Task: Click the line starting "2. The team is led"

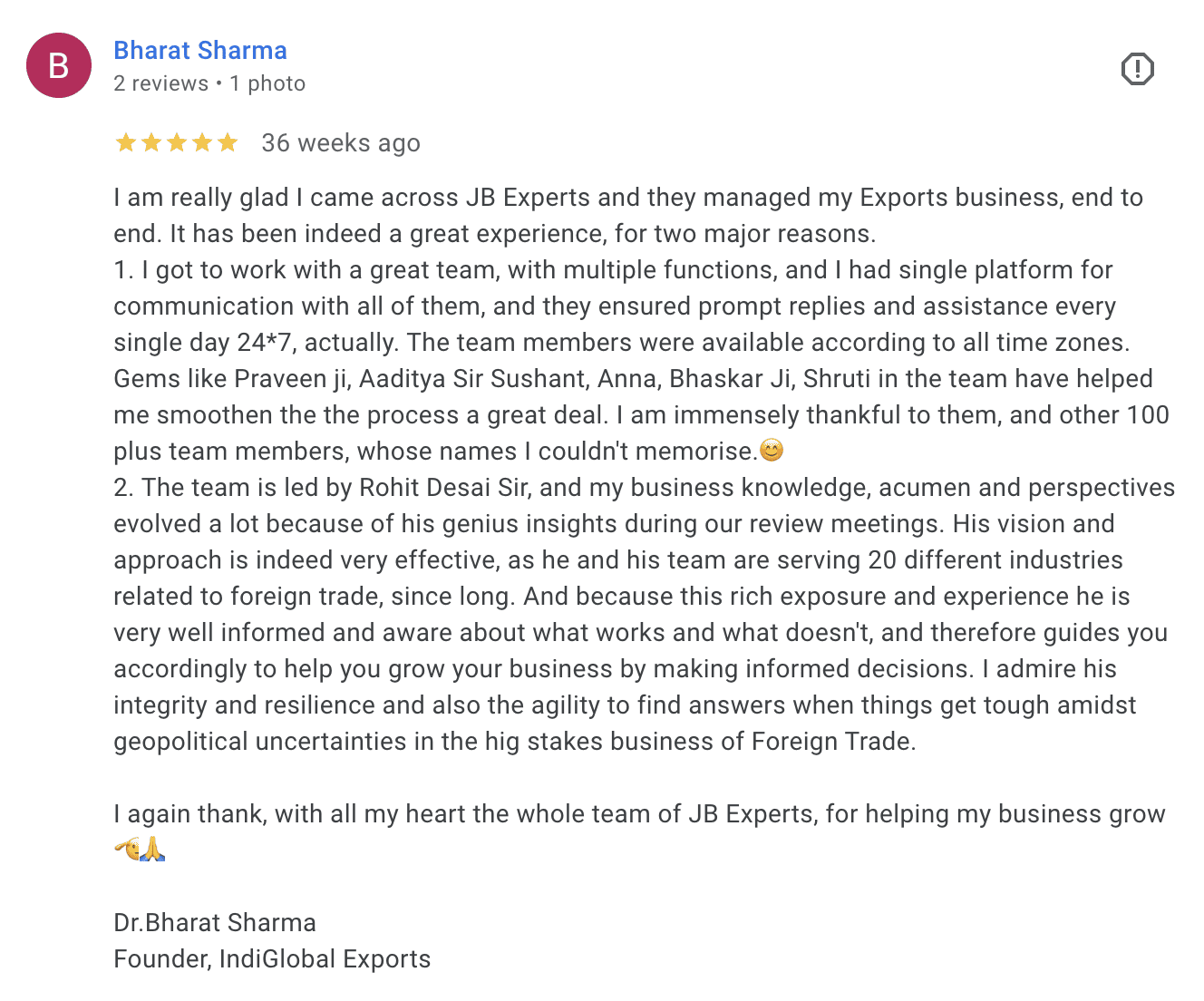Action: (x=644, y=488)
